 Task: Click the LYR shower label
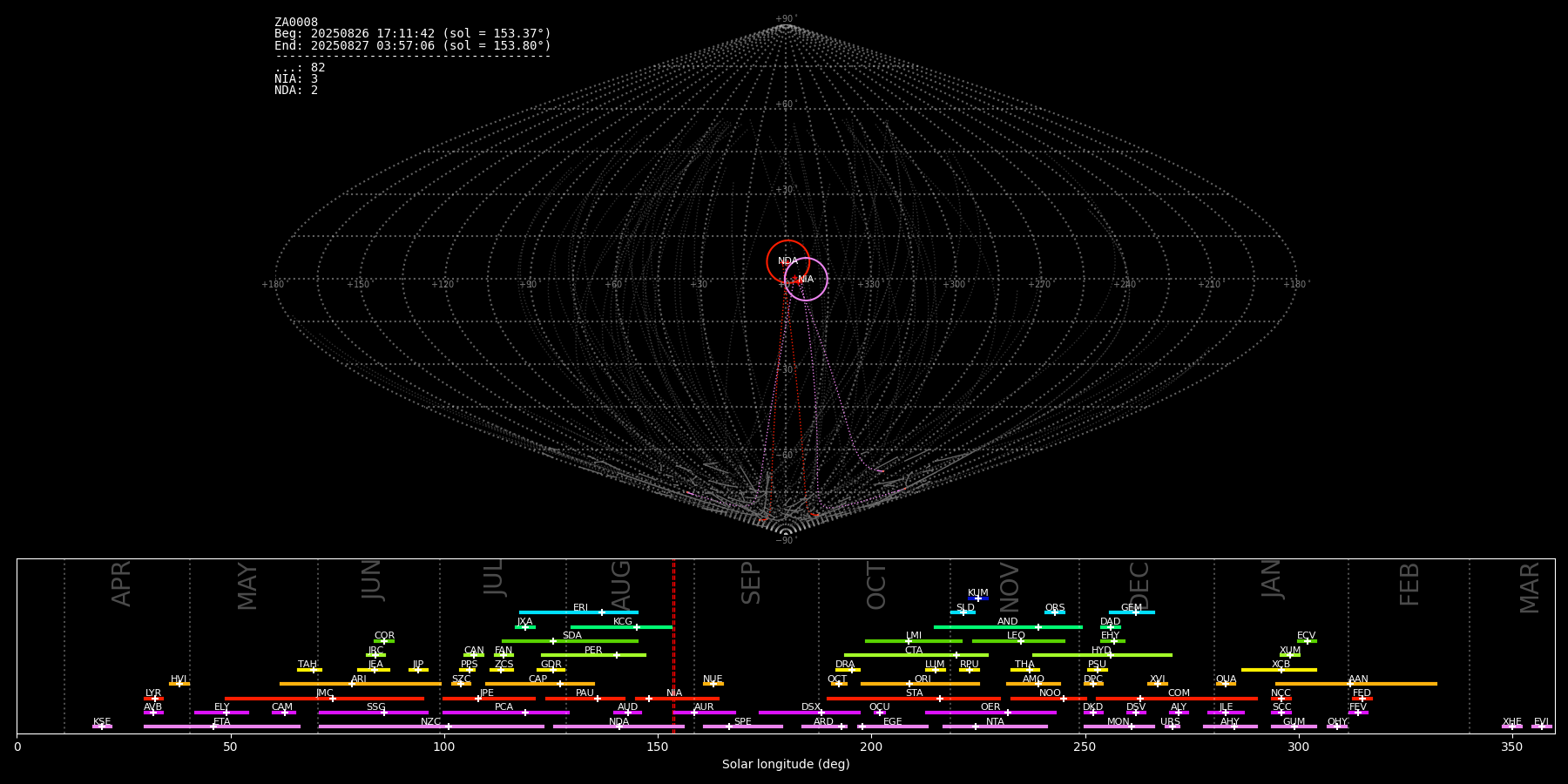[x=153, y=693]
